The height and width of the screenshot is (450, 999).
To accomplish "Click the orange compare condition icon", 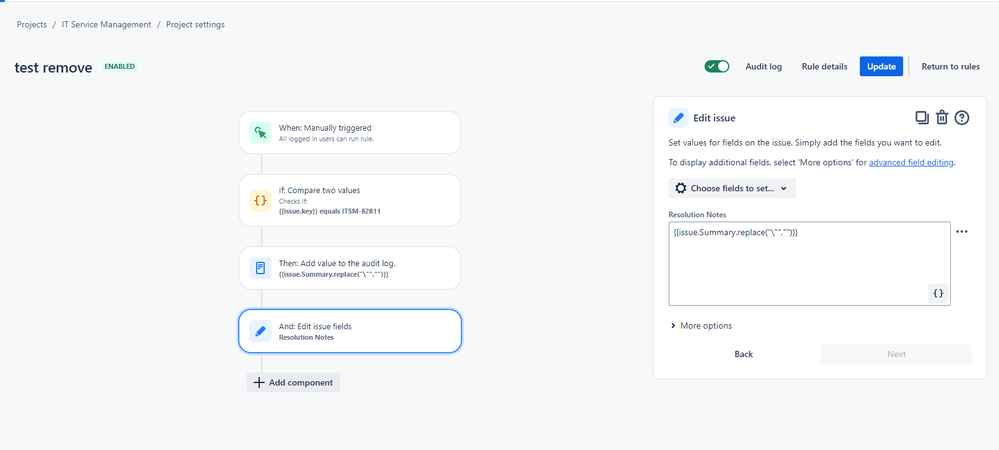I will (260, 200).
